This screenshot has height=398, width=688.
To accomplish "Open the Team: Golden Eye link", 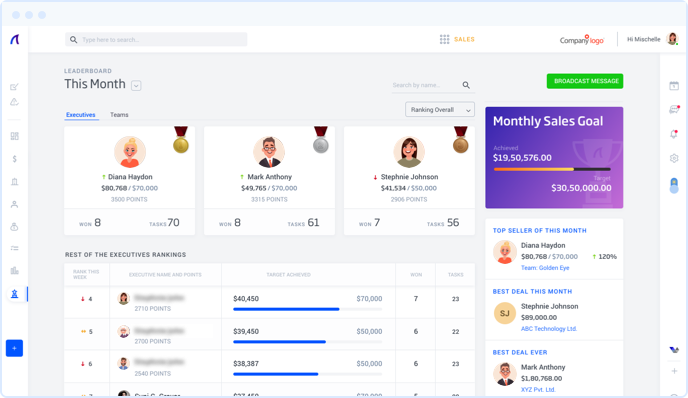I will coord(545,268).
